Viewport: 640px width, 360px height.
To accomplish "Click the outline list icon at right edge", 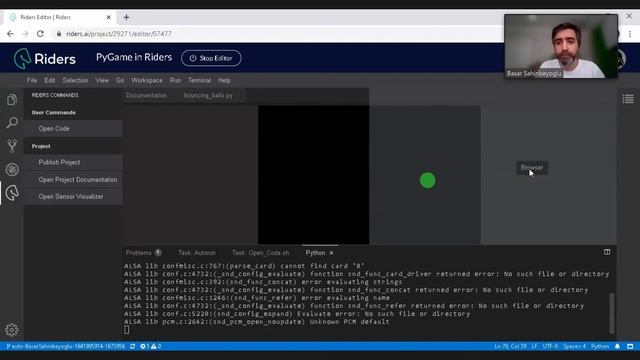I will [x=628, y=99].
